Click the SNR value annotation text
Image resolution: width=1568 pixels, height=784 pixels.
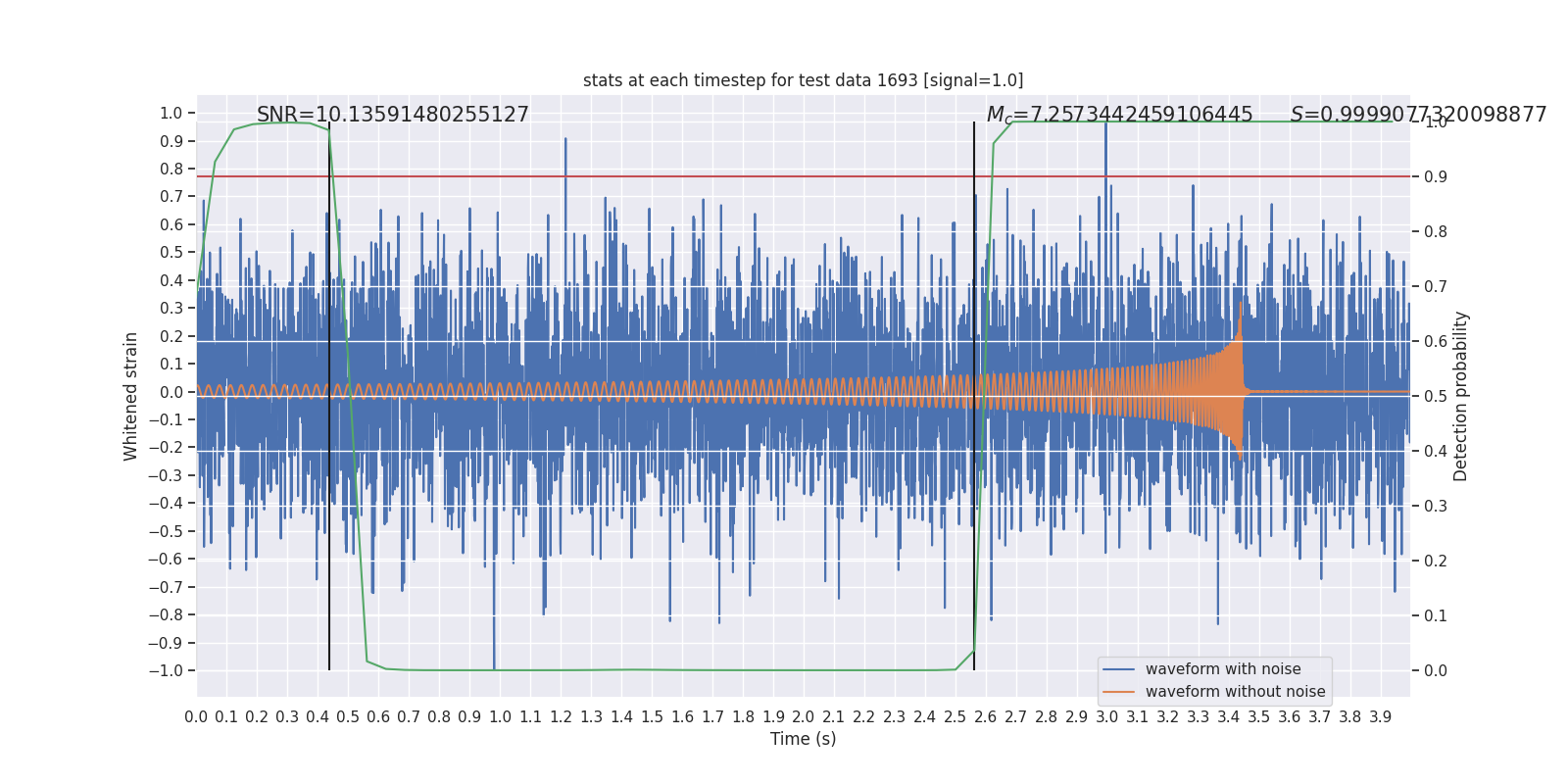pyautogui.click(x=392, y=115)
